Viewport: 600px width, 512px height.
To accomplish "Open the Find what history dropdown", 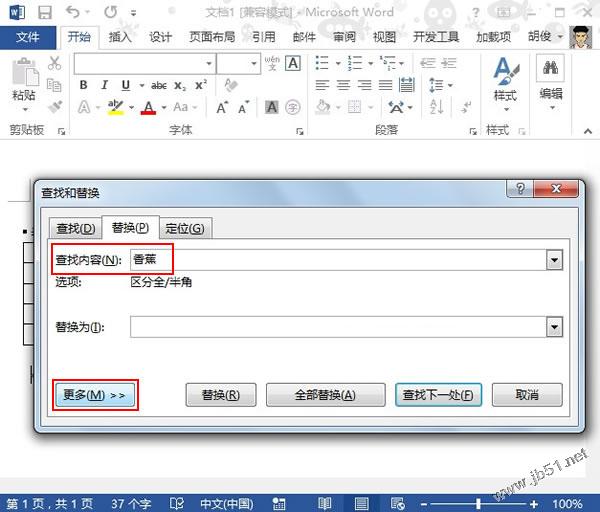I will pyautogui.click(x=554, y=260).
